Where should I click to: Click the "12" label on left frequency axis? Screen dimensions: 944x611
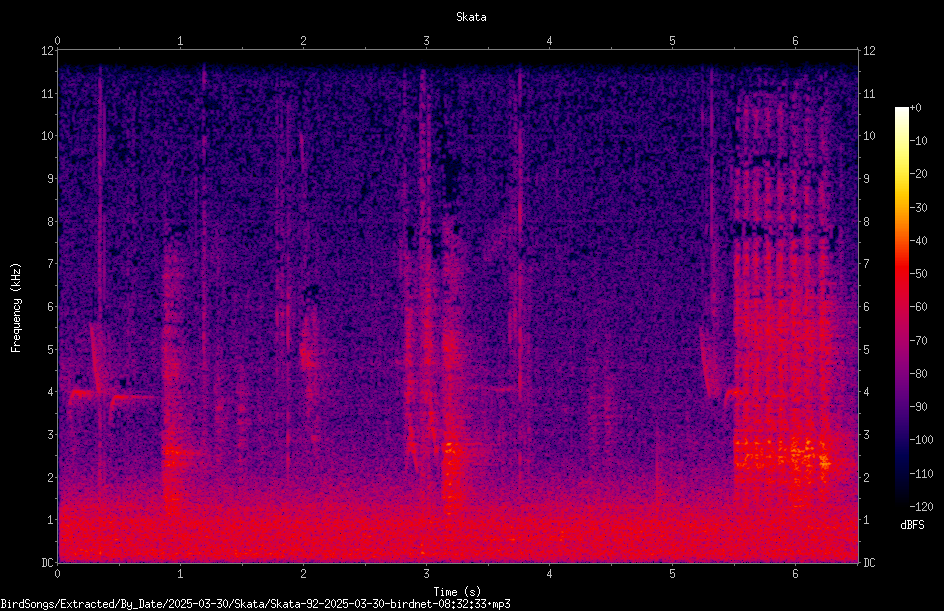(47, 51)
